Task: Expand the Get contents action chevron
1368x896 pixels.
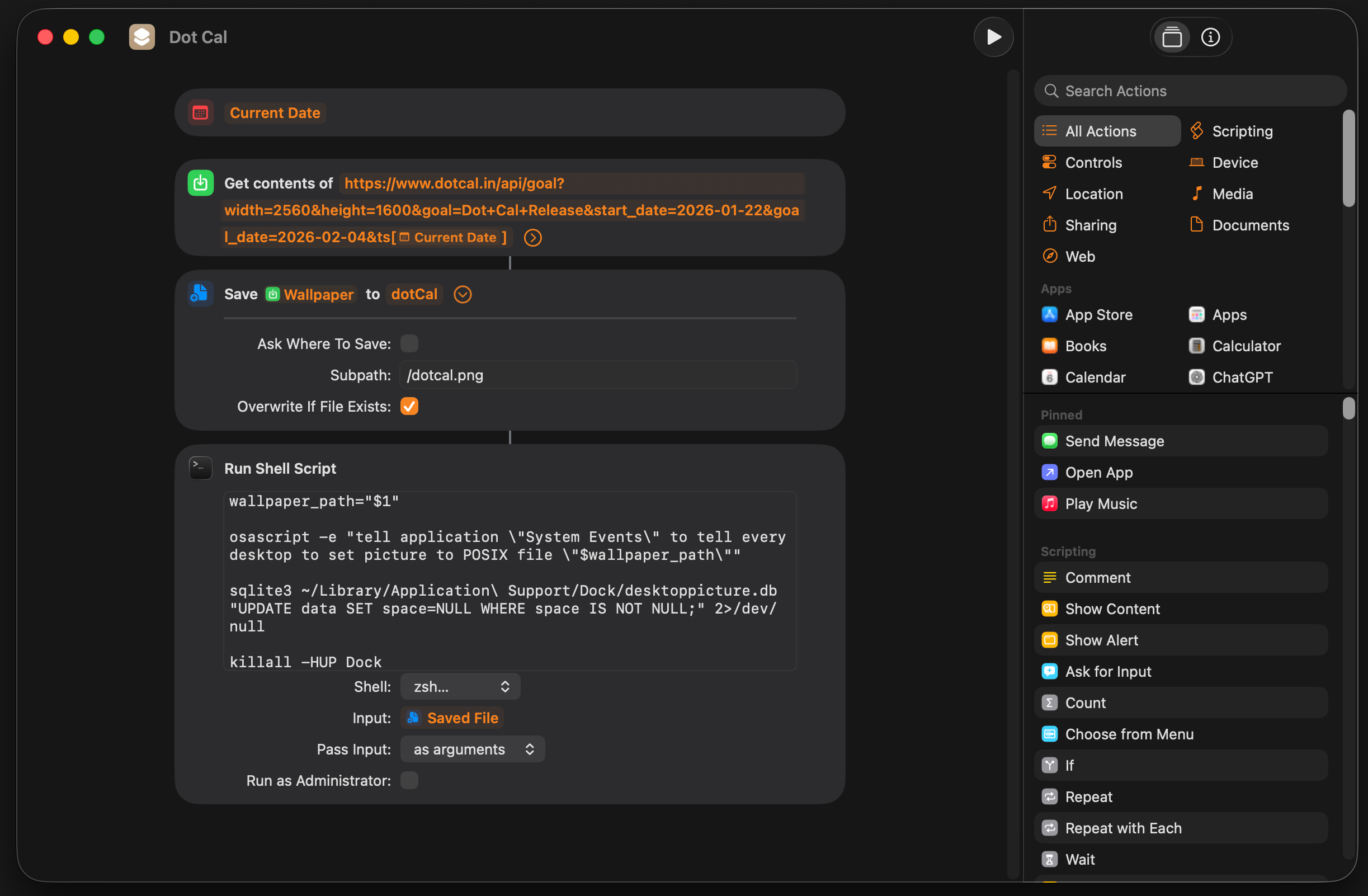Action: [533, 237]
